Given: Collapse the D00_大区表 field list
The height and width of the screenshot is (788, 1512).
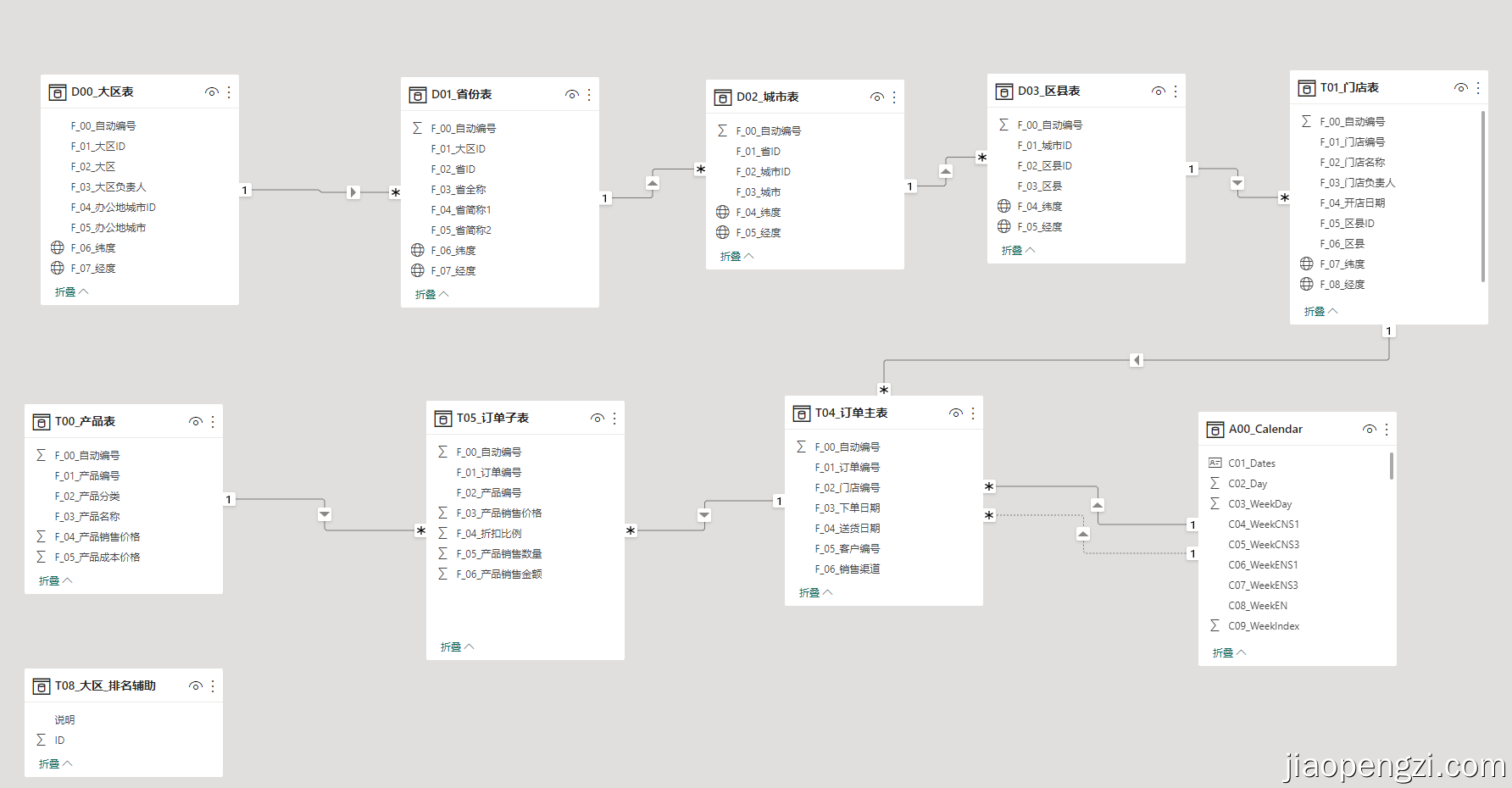Looking at the screenshot, I should (x=72, y=291).
